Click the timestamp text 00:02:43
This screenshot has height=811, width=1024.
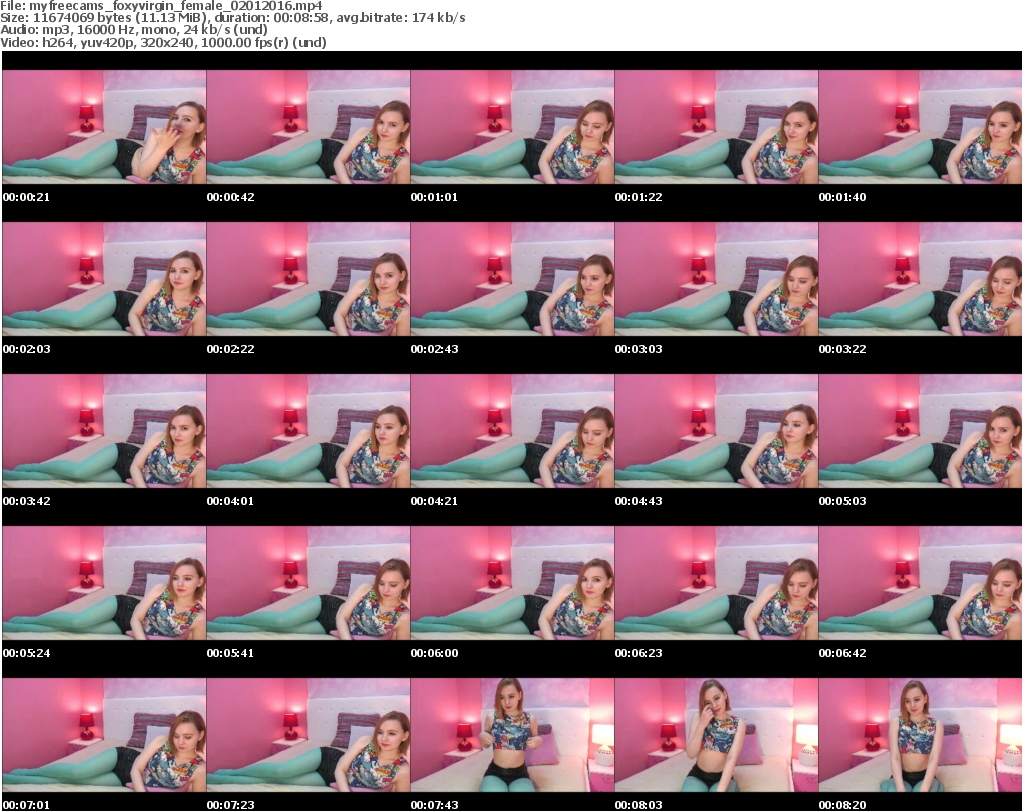[434, 349]
